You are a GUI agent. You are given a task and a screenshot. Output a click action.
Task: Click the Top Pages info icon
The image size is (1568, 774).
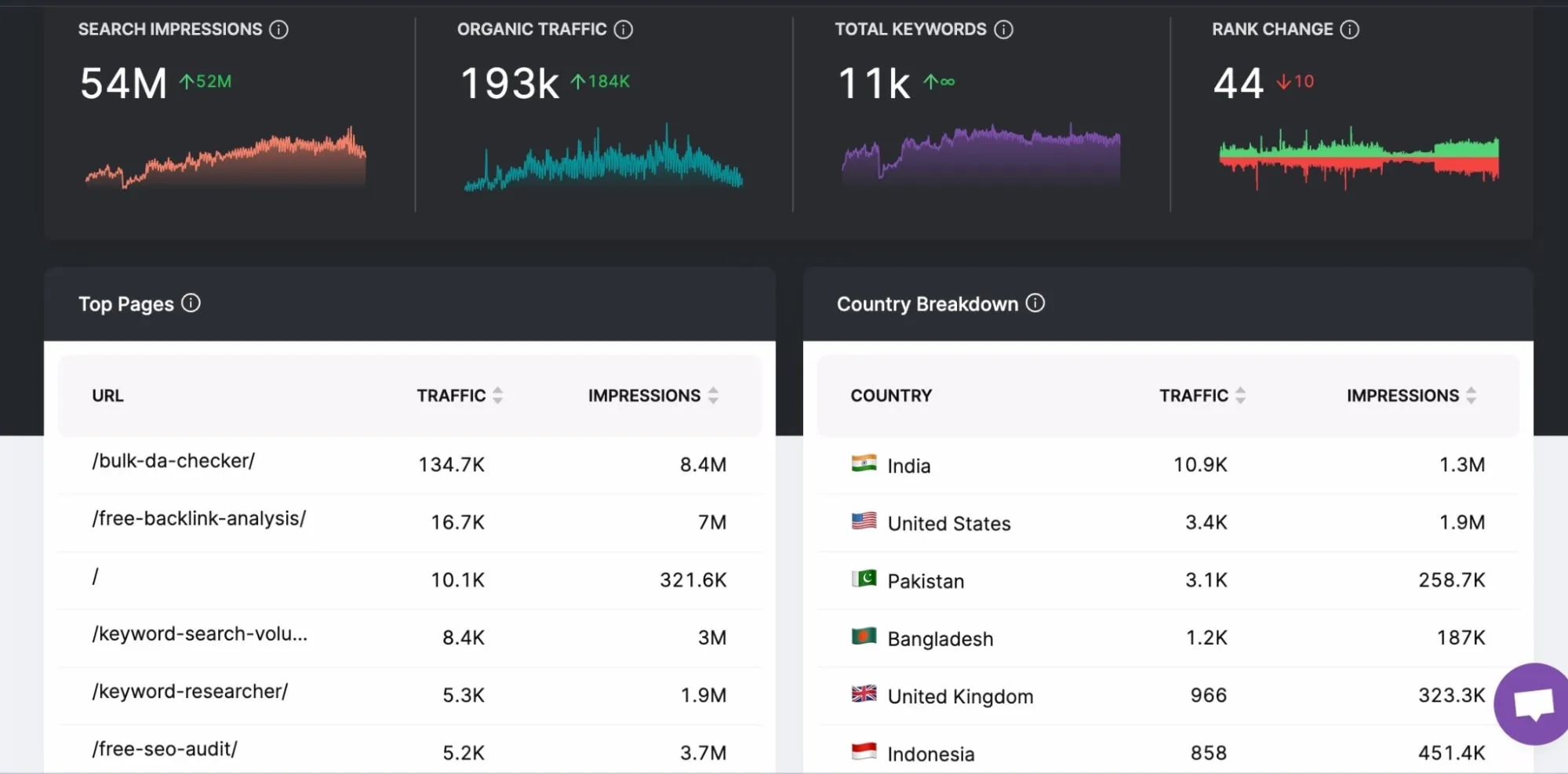(191, 303)
